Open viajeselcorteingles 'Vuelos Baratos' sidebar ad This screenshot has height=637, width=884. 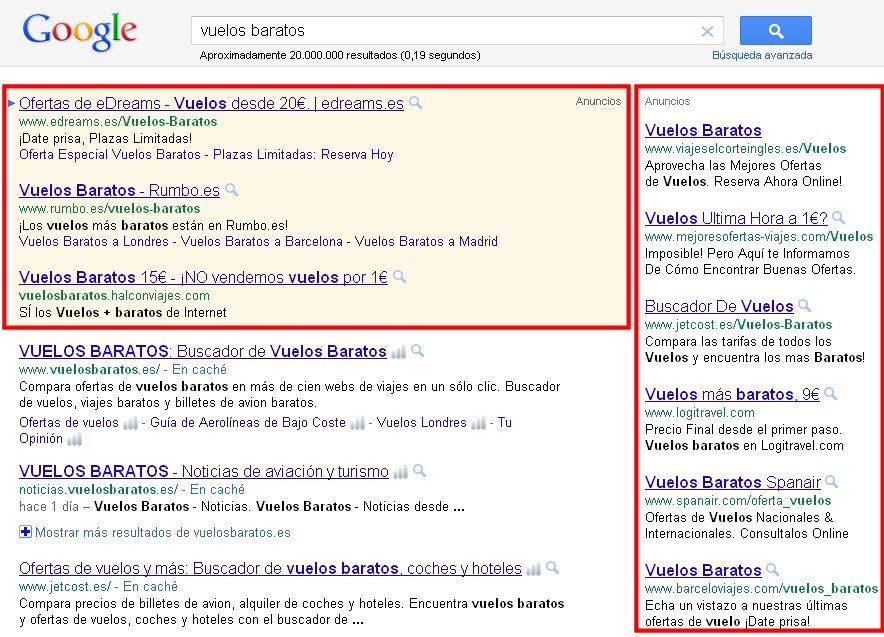[x=703, y=130]
